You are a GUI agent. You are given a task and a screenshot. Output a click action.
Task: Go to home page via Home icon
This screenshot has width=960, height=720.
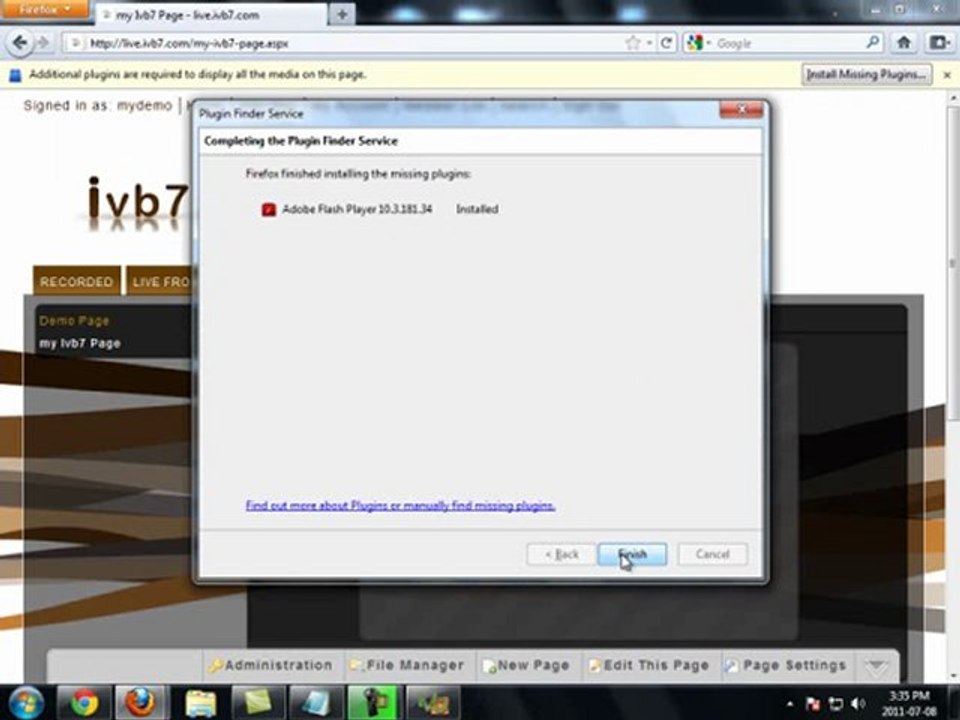pos(904,42)
